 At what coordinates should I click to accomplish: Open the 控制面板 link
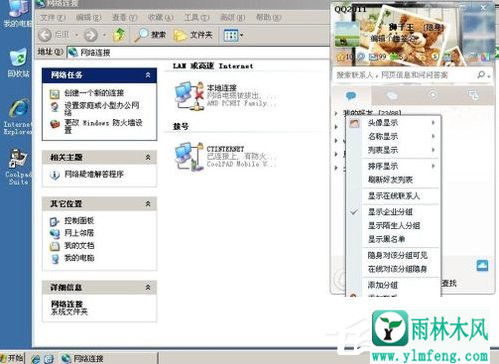tap(79, 220)
